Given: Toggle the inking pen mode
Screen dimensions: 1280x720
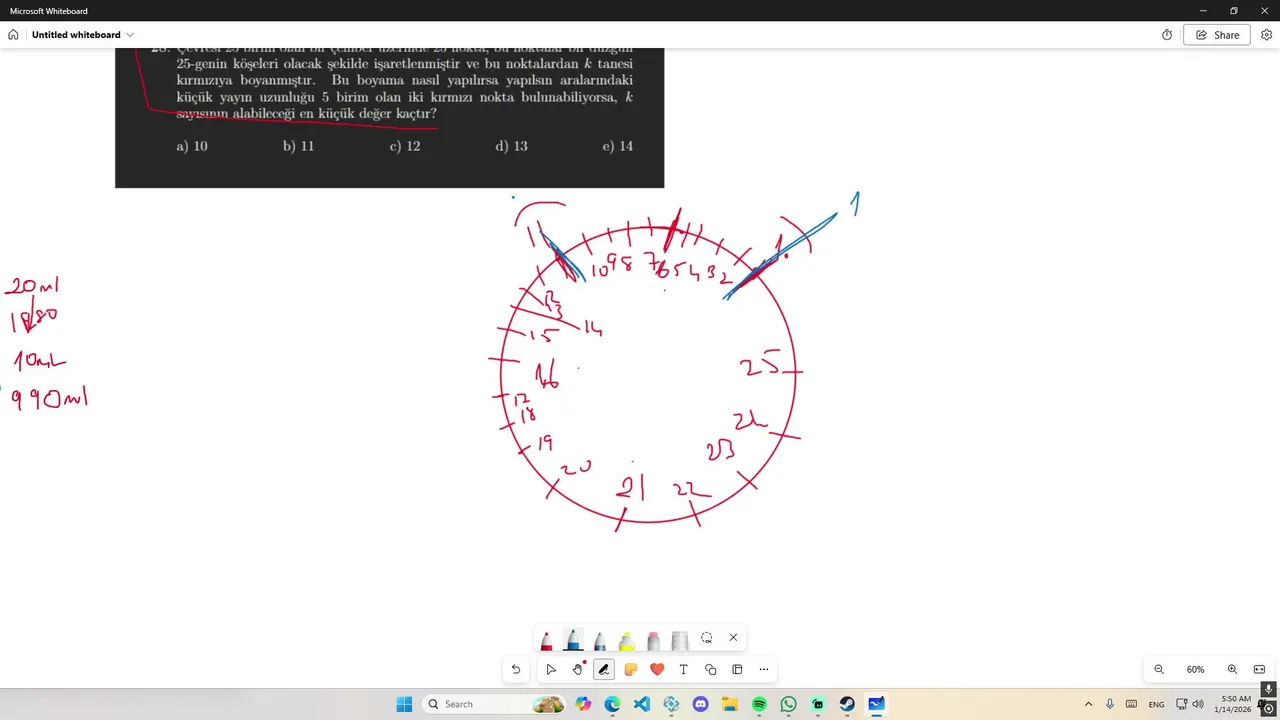Looking at the screenshot, I should 603,670.
